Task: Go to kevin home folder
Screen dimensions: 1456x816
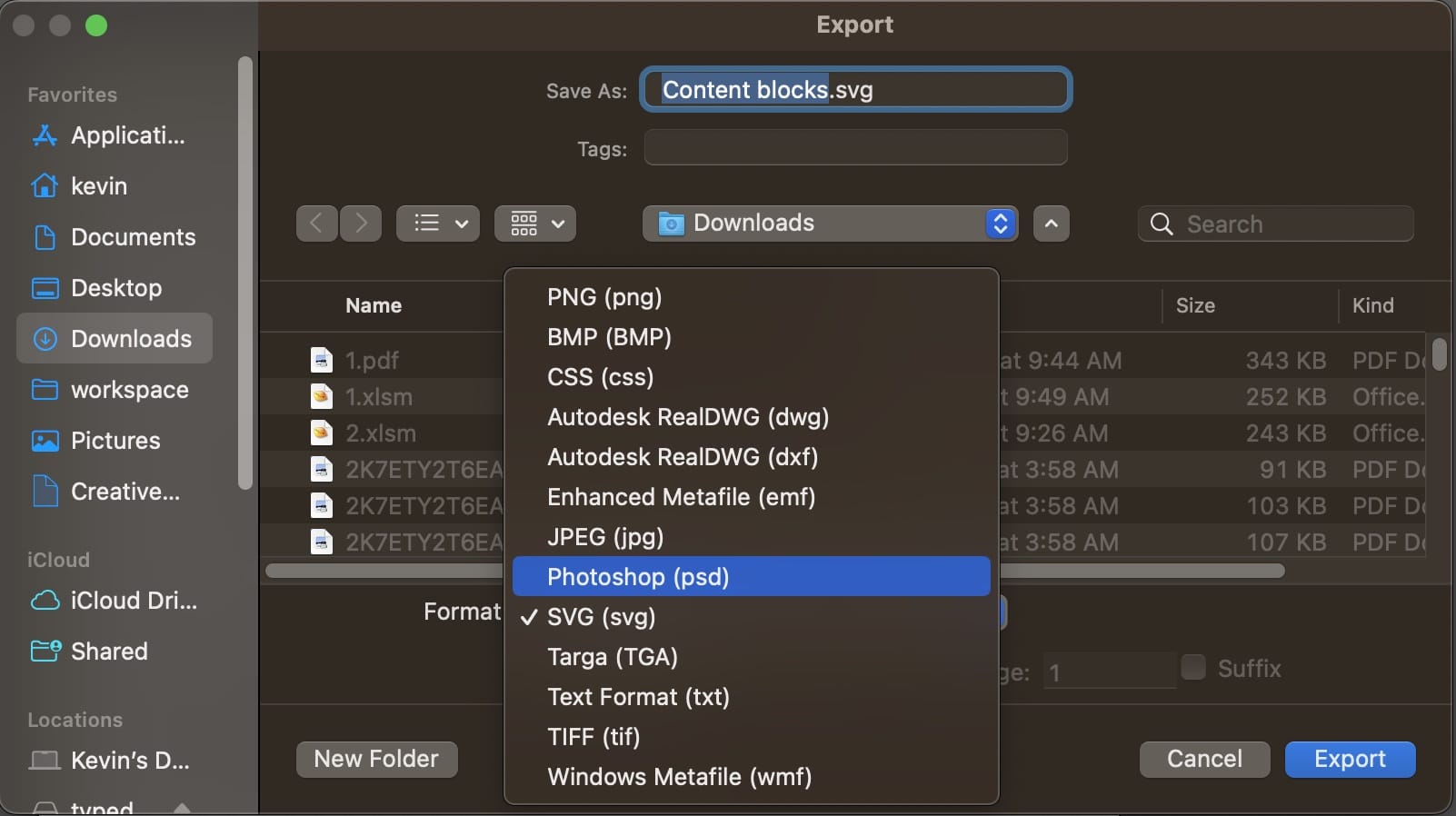Action: [x=115, y=186]
